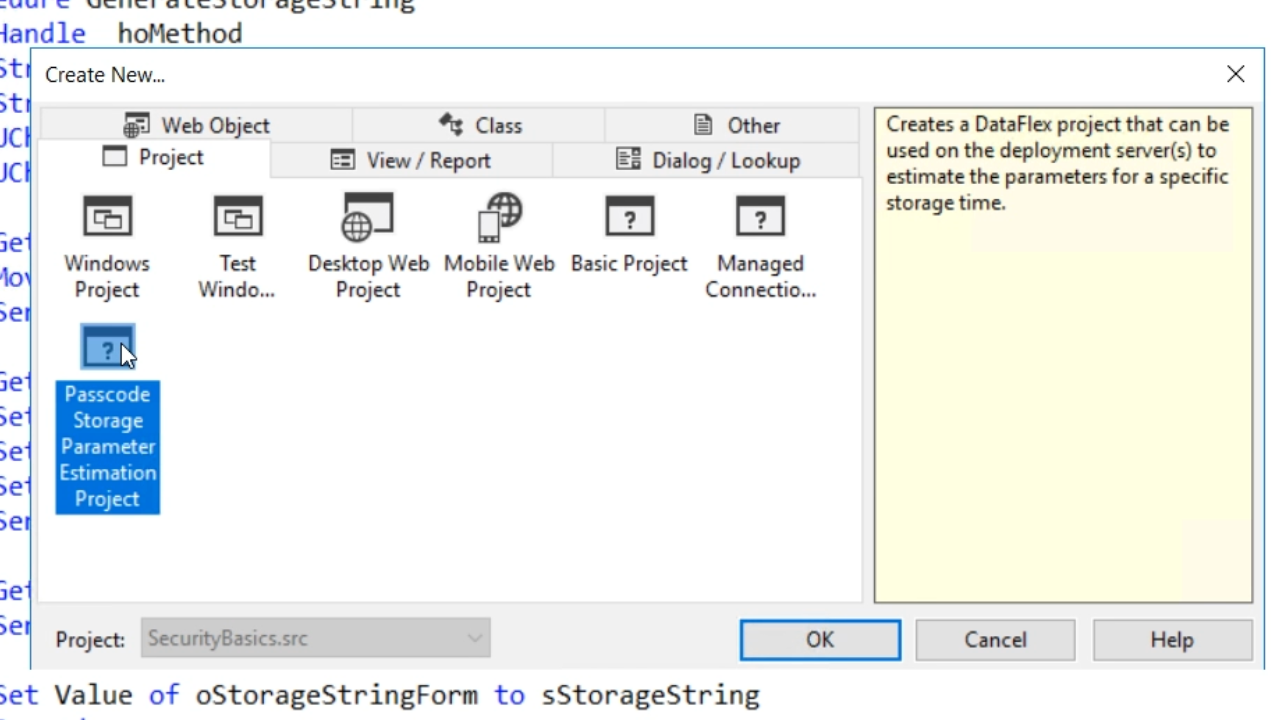
Task: Close the Create New dialog
Action: coord(1235,74)
